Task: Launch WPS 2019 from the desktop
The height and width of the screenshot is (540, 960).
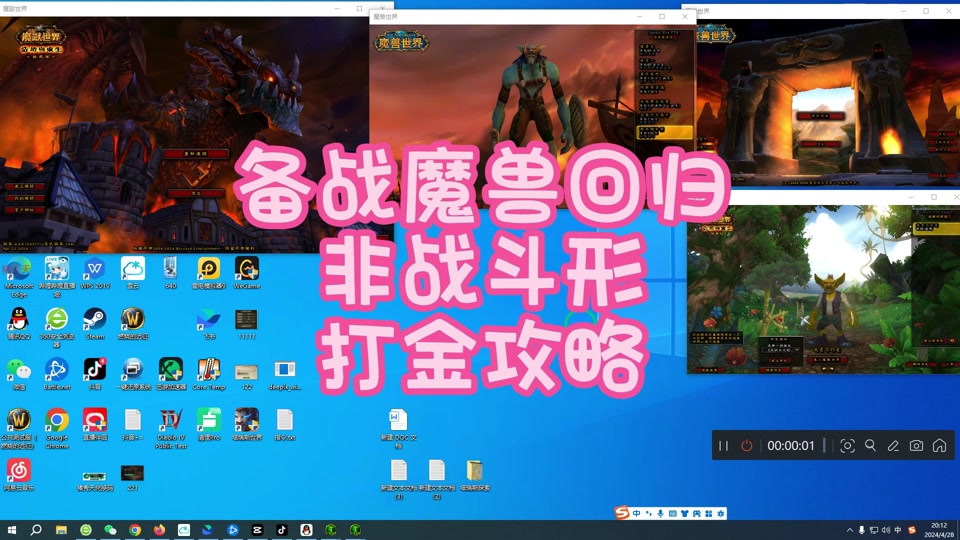Action: pos(95,274)
